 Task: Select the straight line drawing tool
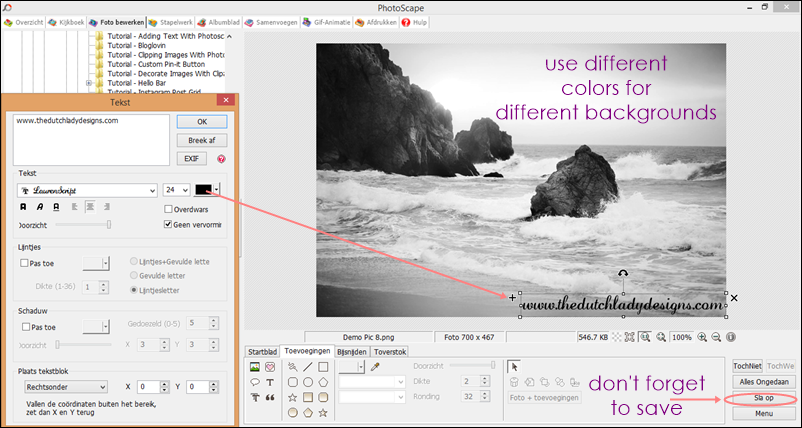coord(308,367)
